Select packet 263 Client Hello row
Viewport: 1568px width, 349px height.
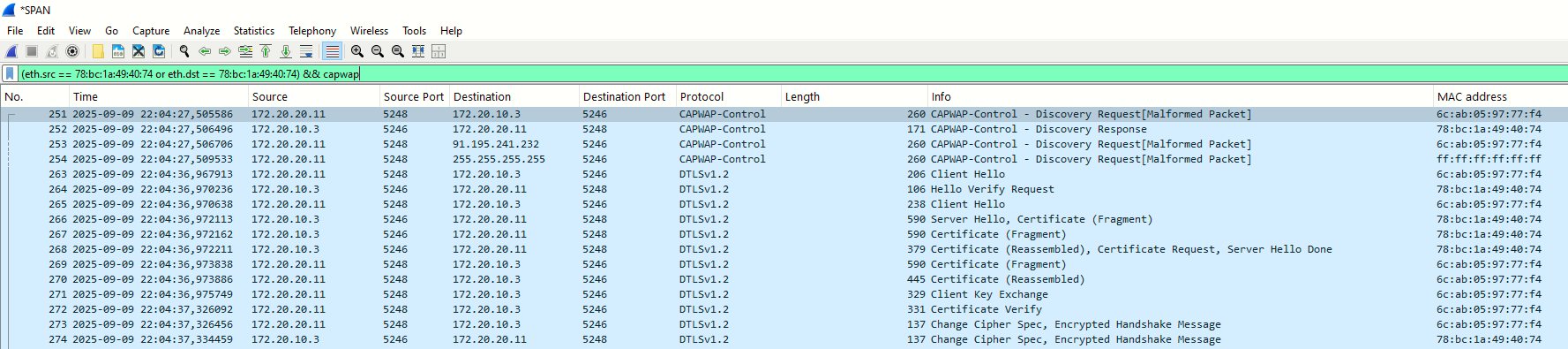784,174
